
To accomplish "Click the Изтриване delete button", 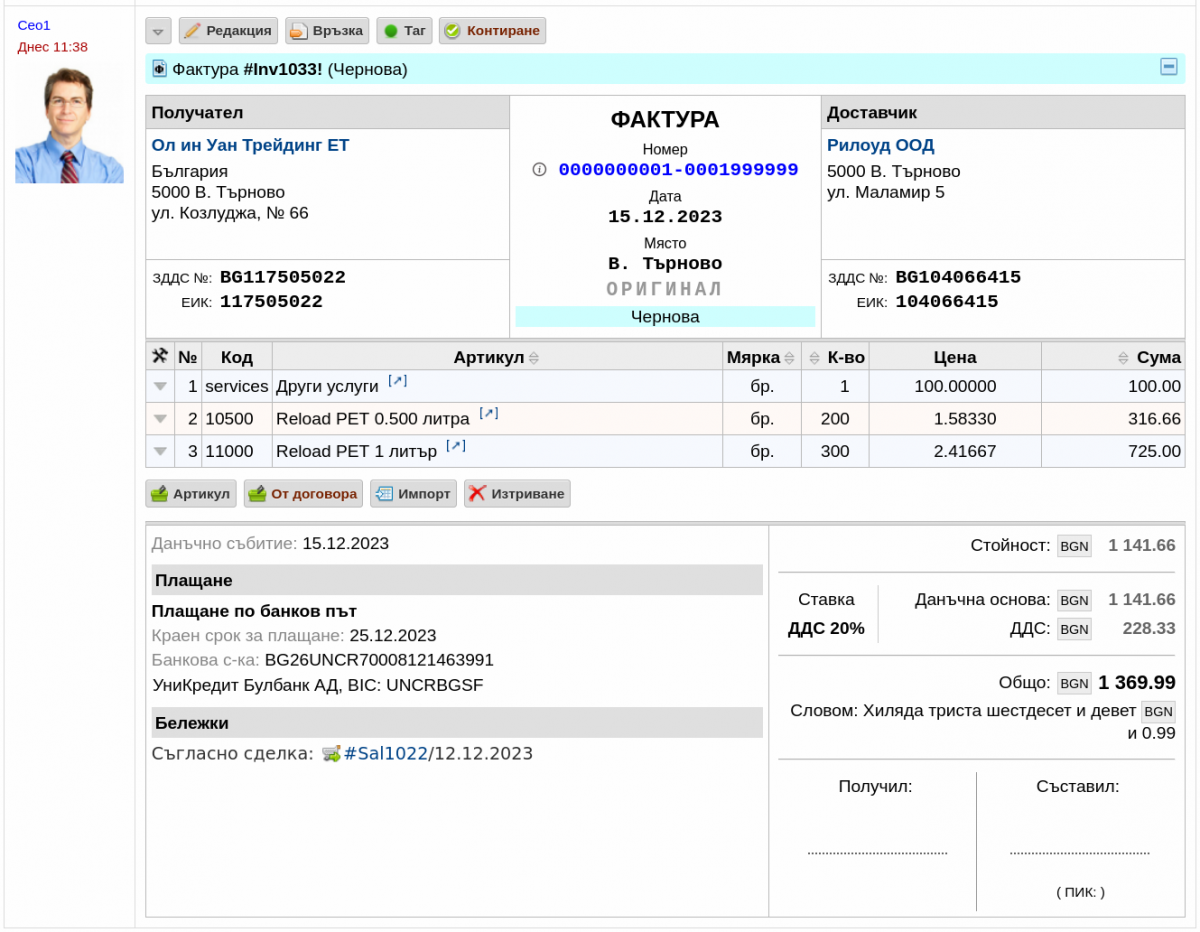I will coord(517,494).
